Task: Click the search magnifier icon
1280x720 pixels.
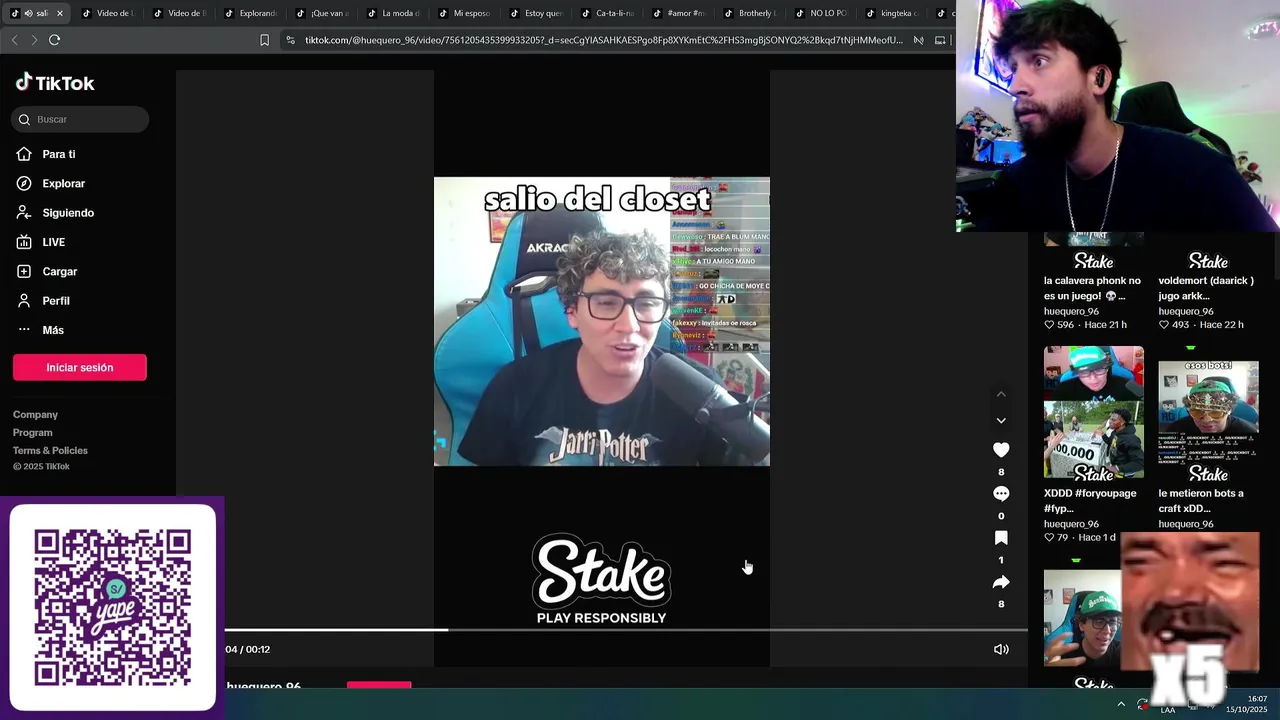Action: (x=24, y=120)
